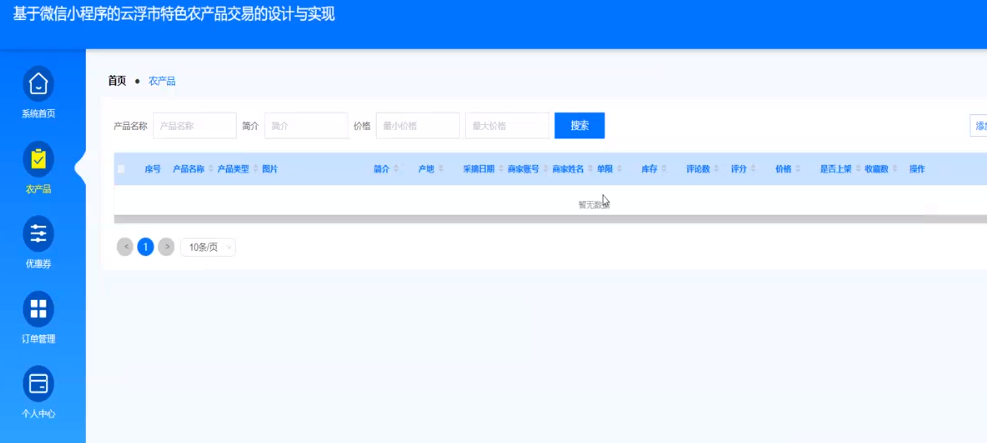Viewport: 987px width, 443px height.
Task: Sort table by 产地 column arrows
Action: tap(441, 169)
